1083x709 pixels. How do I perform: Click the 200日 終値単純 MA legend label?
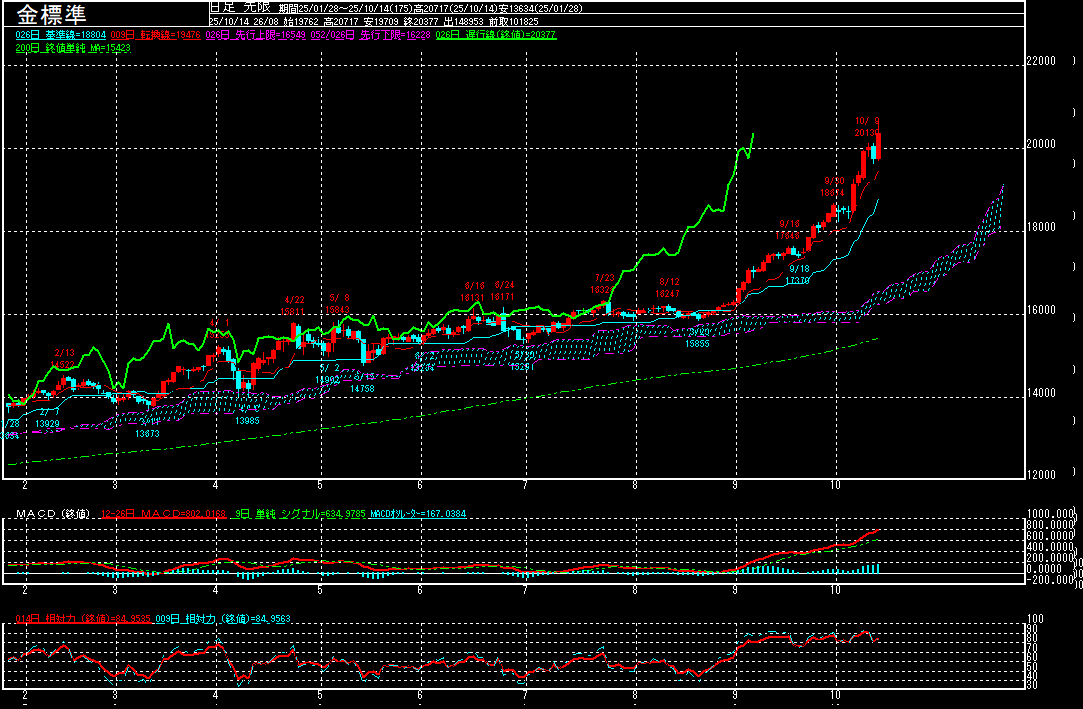(x=60, y=47)
